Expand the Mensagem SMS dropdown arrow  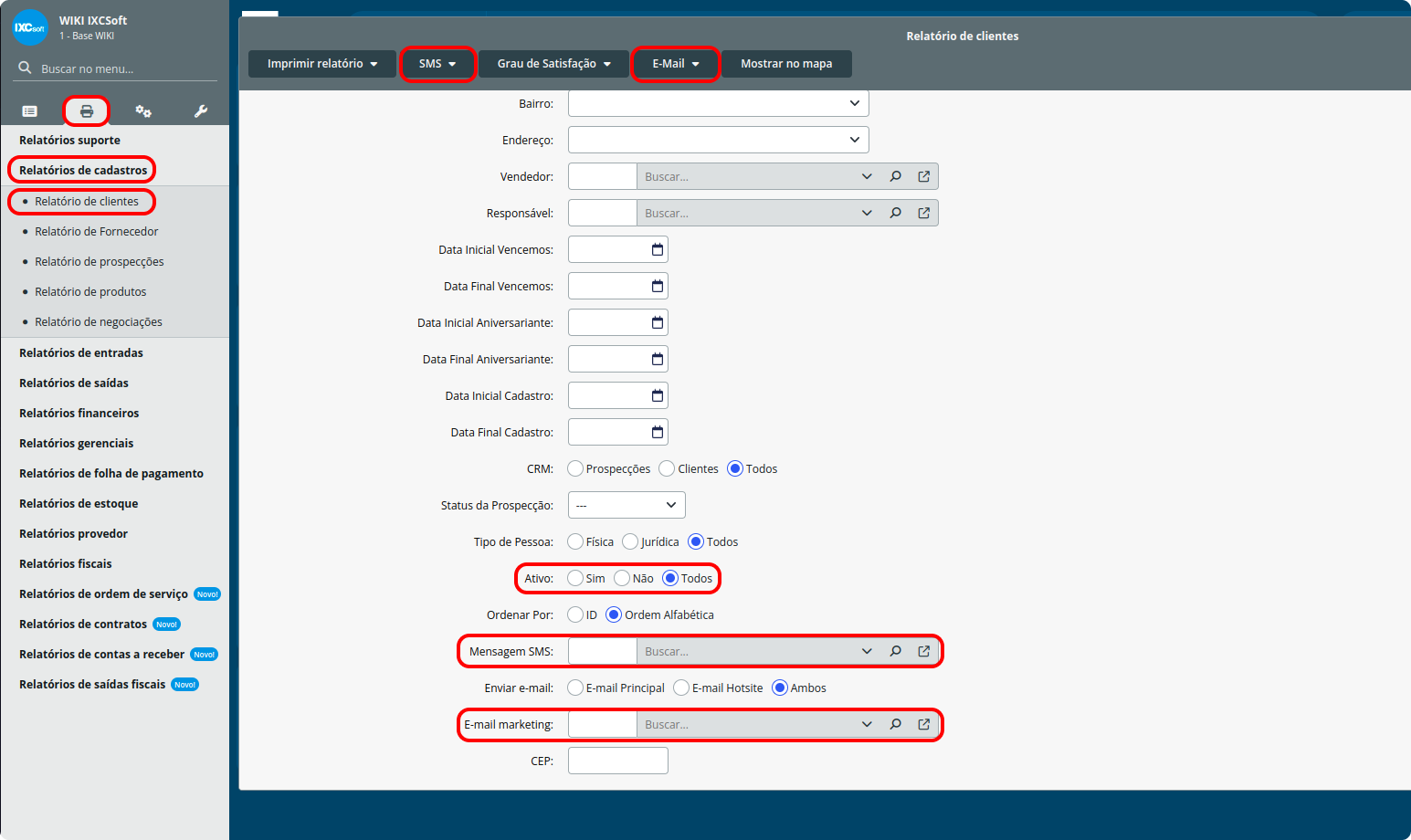click(867, 651)
